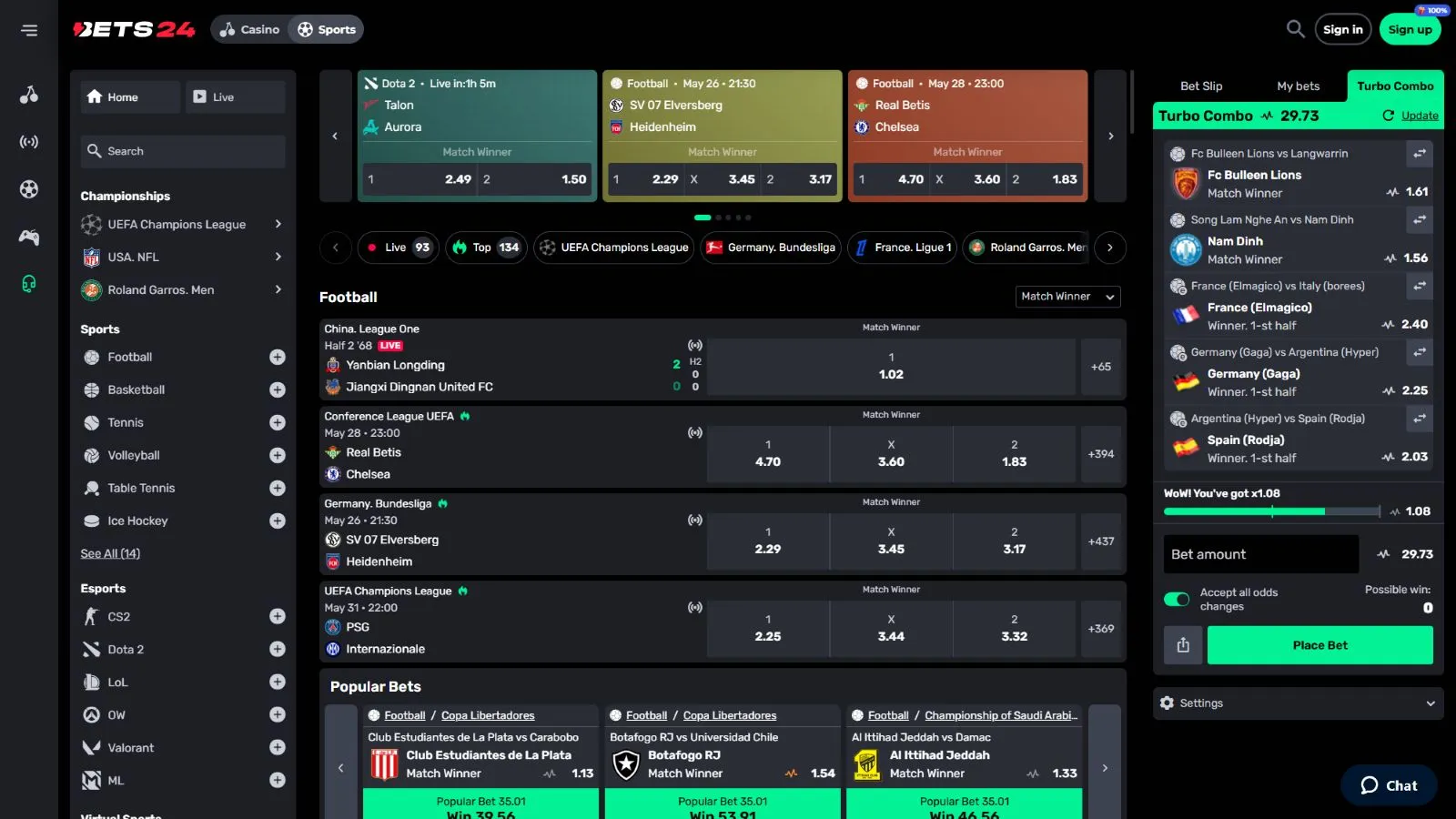Click plus icon beside Volleyball
The image size is (1456, 819).
(x=278, y=456)
